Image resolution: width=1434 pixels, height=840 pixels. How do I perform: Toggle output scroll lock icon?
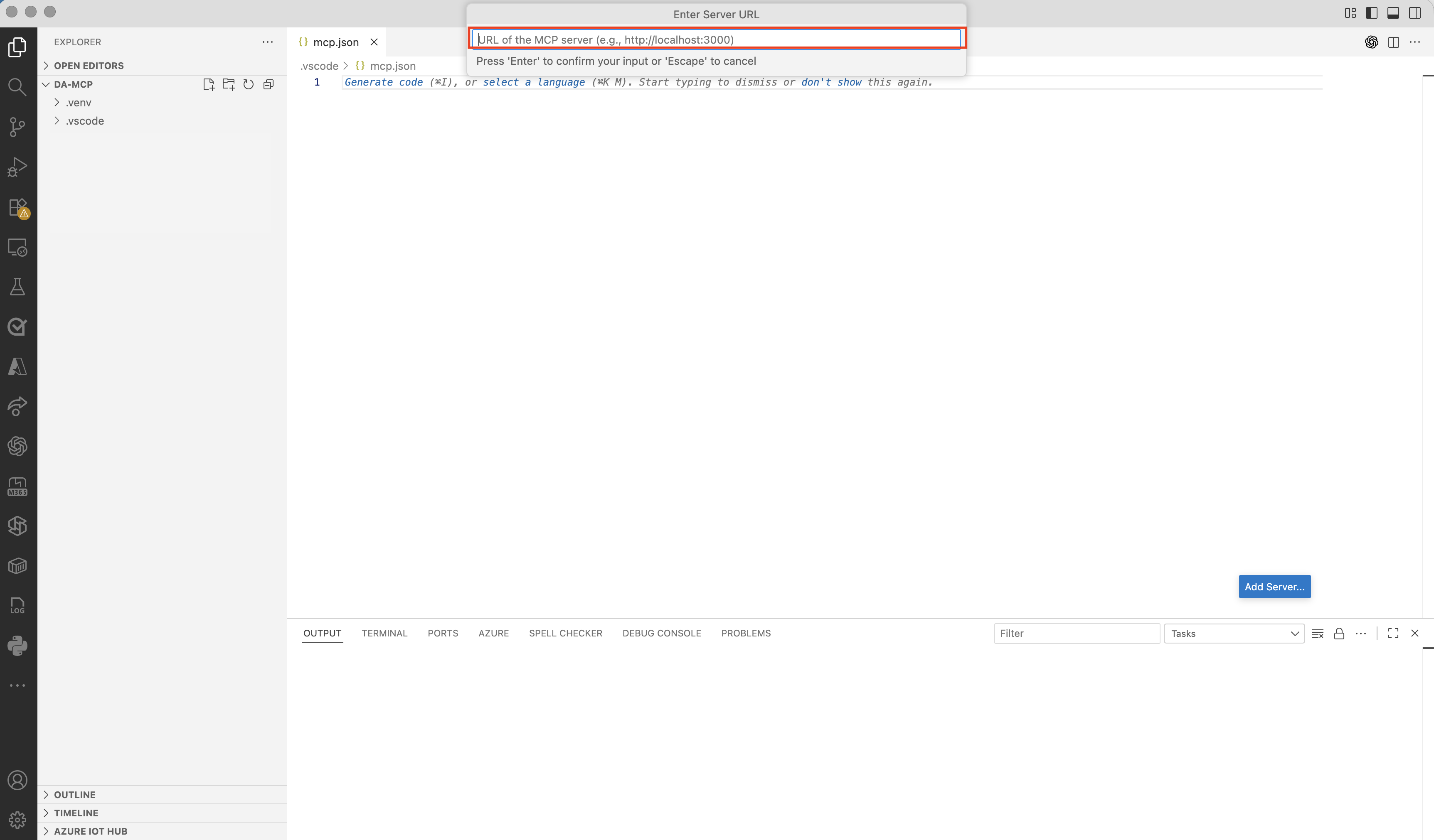click(1339, 634)
